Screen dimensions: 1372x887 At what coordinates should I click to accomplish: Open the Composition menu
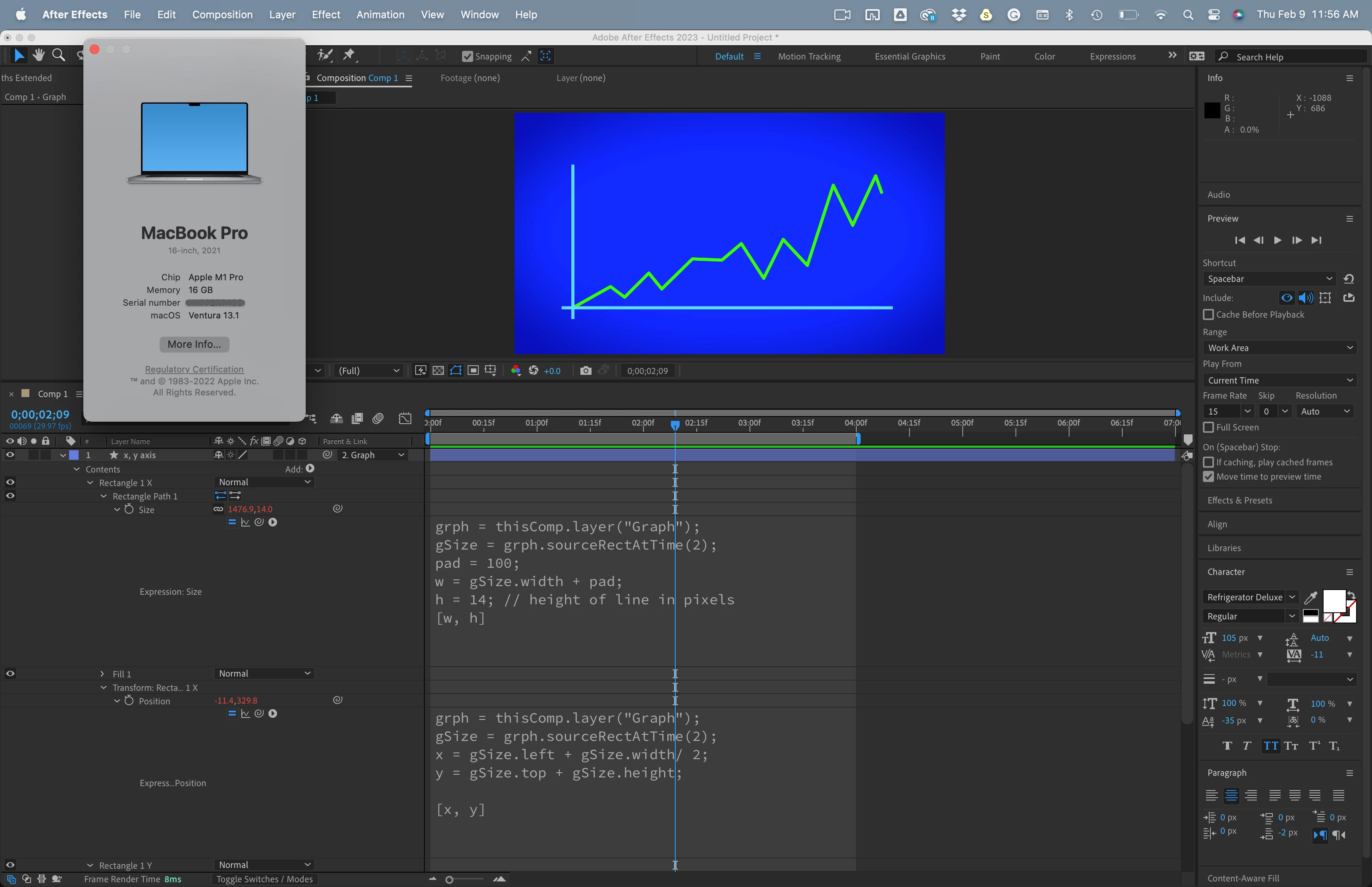(222, 14)
